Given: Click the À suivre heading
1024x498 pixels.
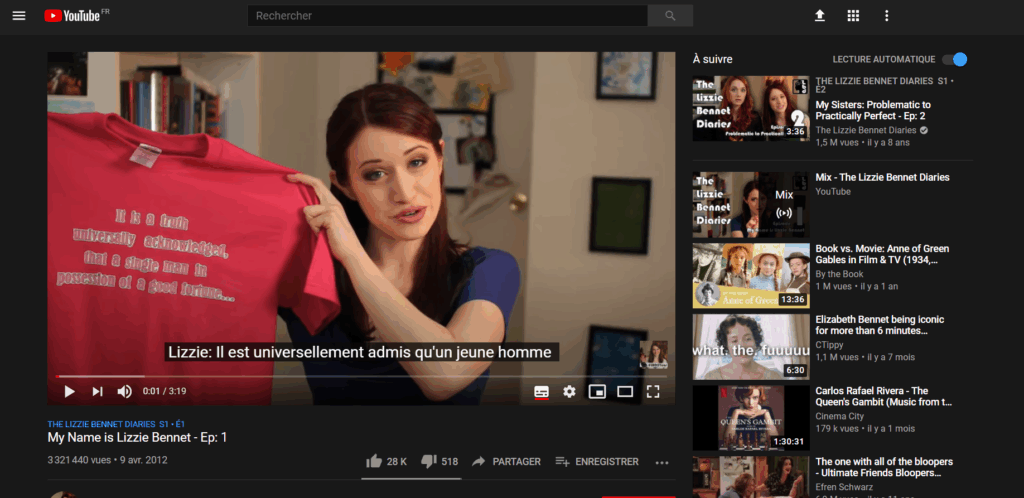Looking at the screenshot, I should [712, 59].
